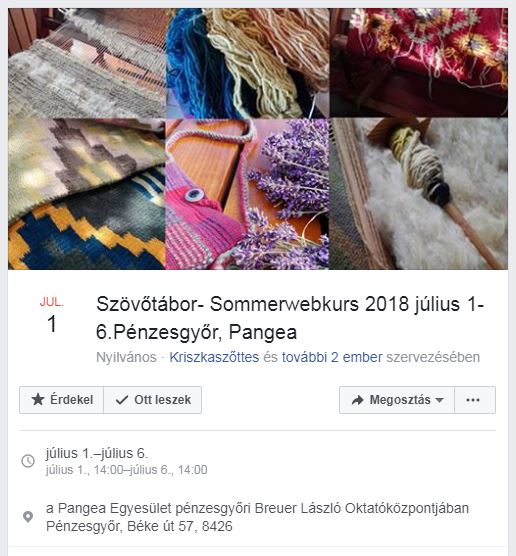Click the share arrow icon beside Megosztás
Viewport: 516px width, 556px height.
point(357,400)
